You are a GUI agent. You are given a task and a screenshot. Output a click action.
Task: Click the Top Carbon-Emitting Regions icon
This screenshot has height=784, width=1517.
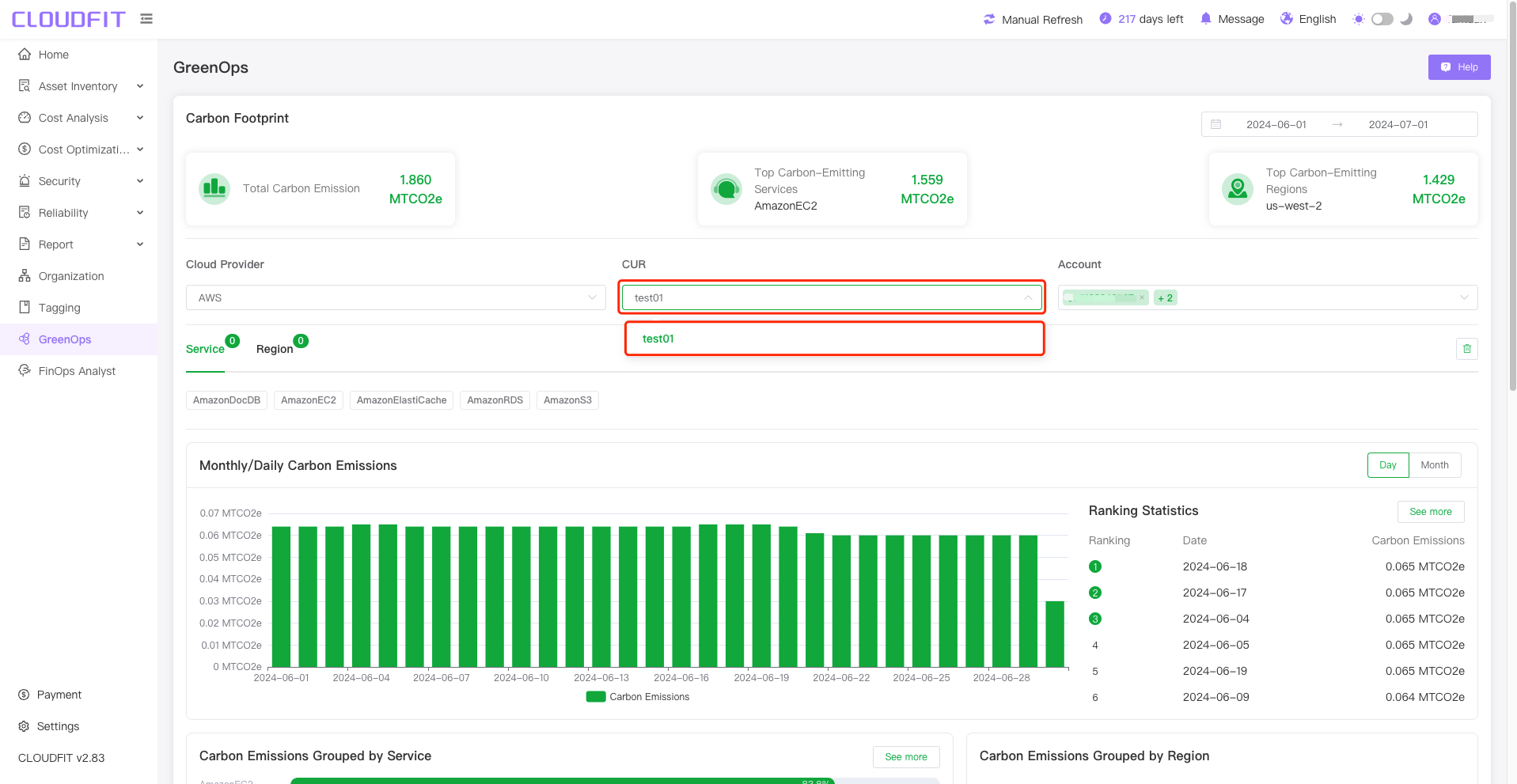point(1238,188)
